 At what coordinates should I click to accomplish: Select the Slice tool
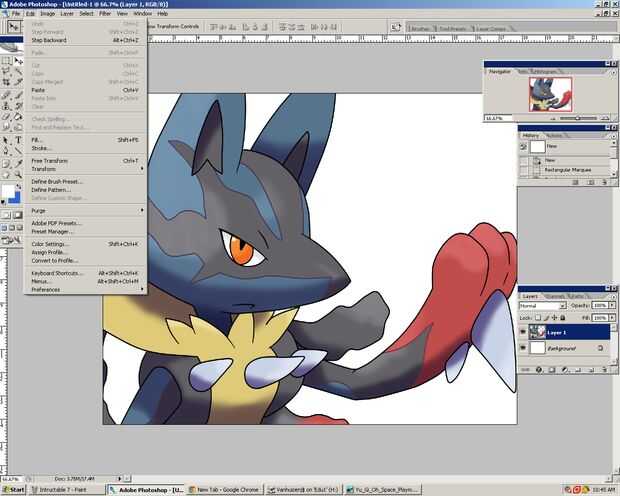[x=18, y=82]
